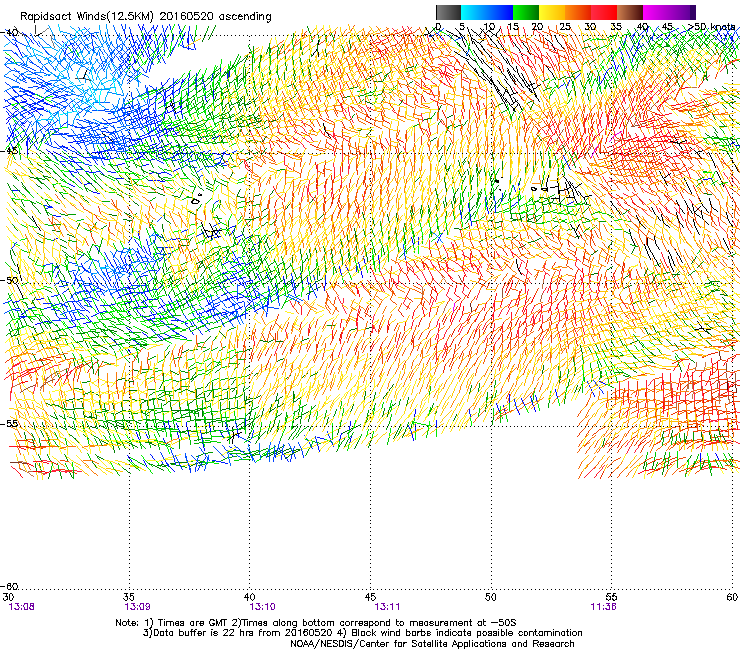The height and width of the screenshot is (650, 740).
Task: Click the '0' label under the color bar
Action: [x=438, y=27]
